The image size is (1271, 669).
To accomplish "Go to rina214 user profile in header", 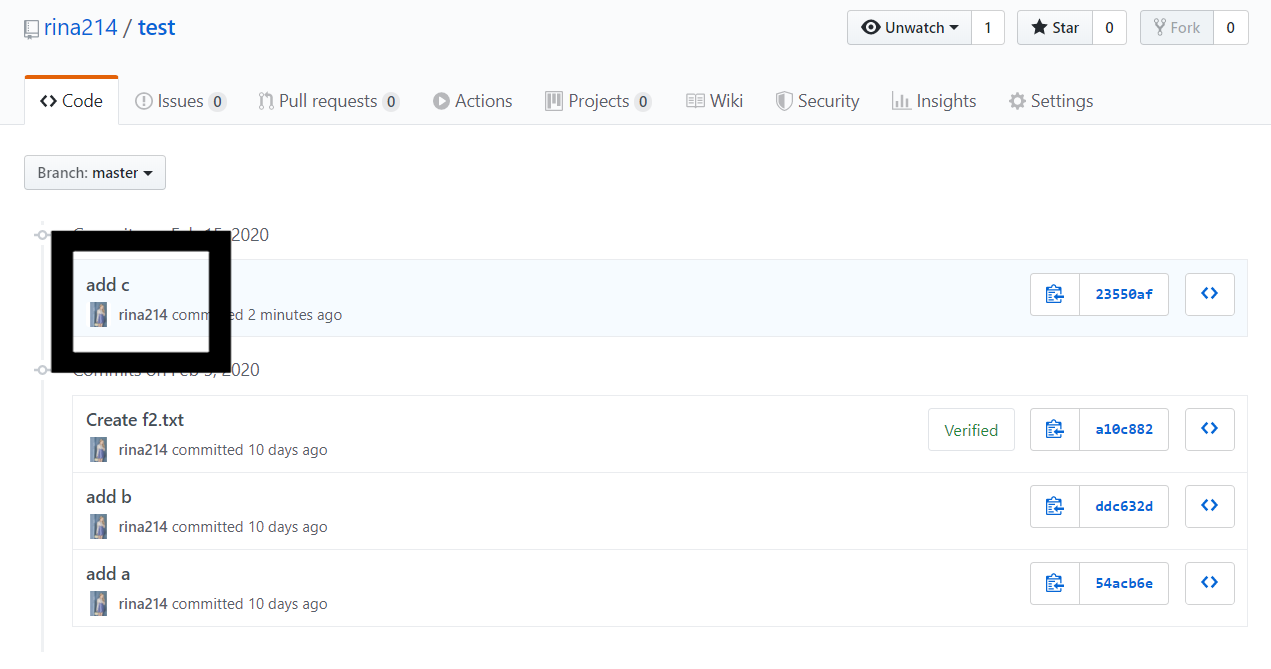I will (81, 28).
